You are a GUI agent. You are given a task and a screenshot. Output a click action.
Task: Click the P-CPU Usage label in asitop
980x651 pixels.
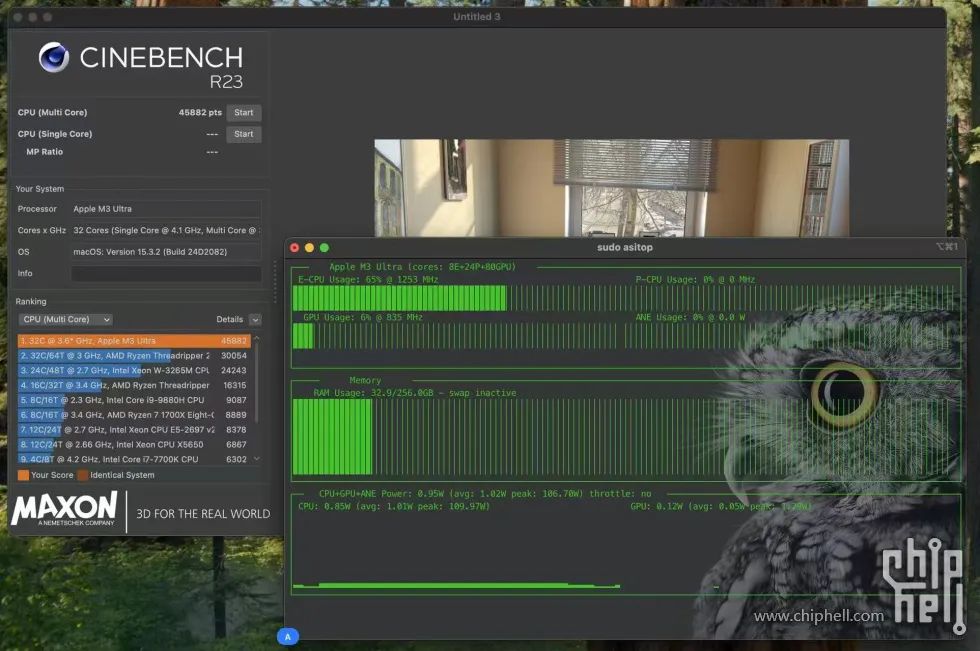tap(695, 279)
